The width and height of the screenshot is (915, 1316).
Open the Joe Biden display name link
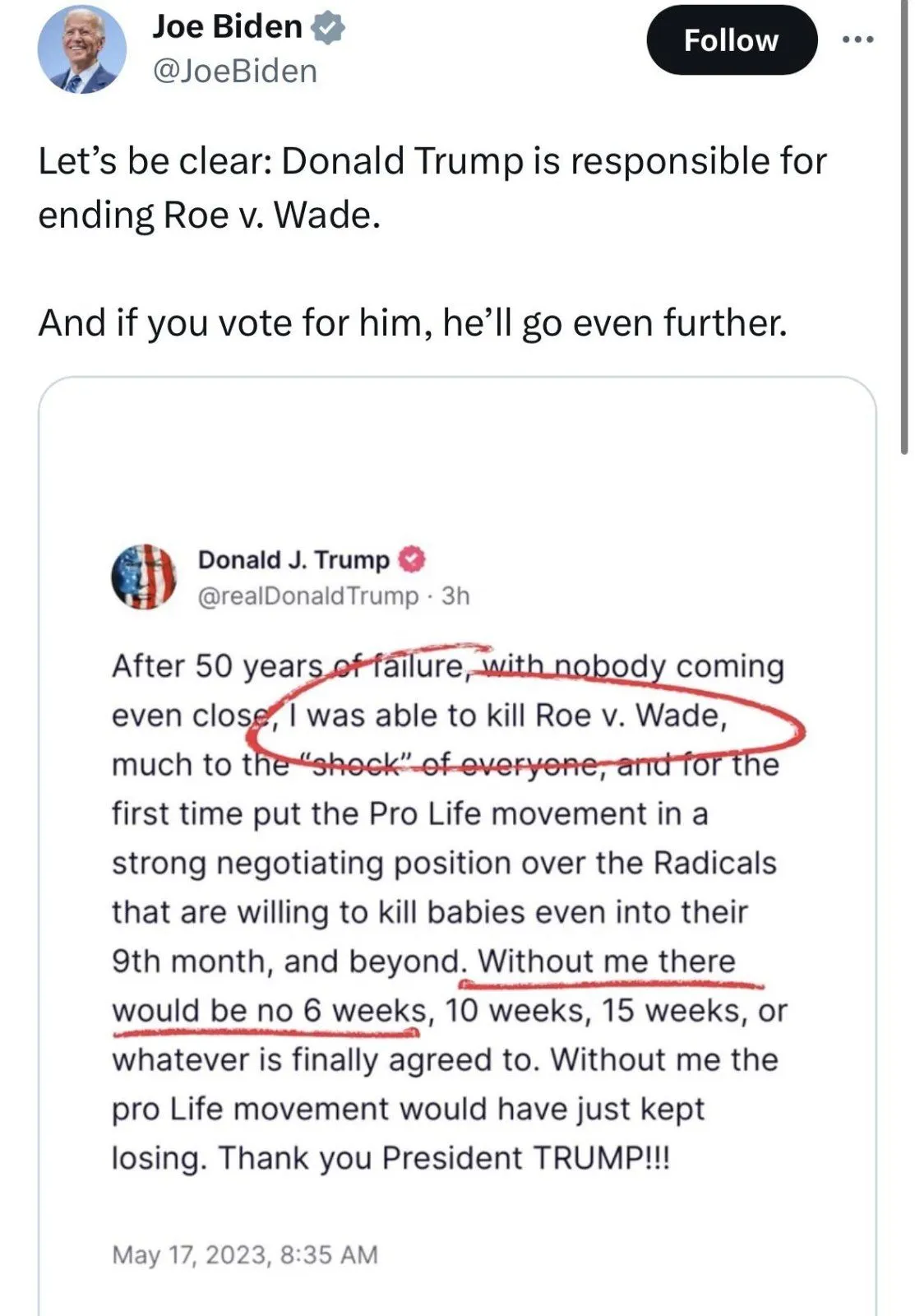(x=228, y=27)
